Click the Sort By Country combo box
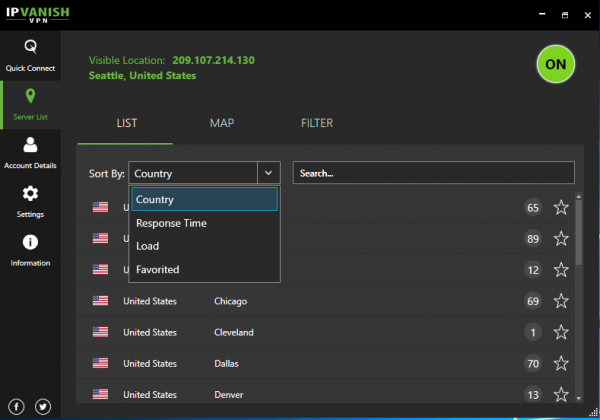Viewport: 600px width, 420px height. [x=204, y=173]
